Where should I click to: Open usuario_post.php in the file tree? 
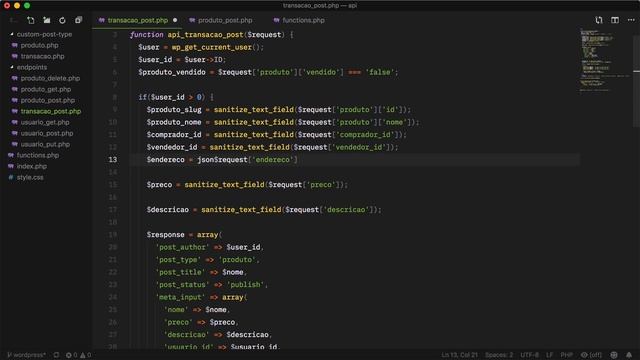[47, 133]
